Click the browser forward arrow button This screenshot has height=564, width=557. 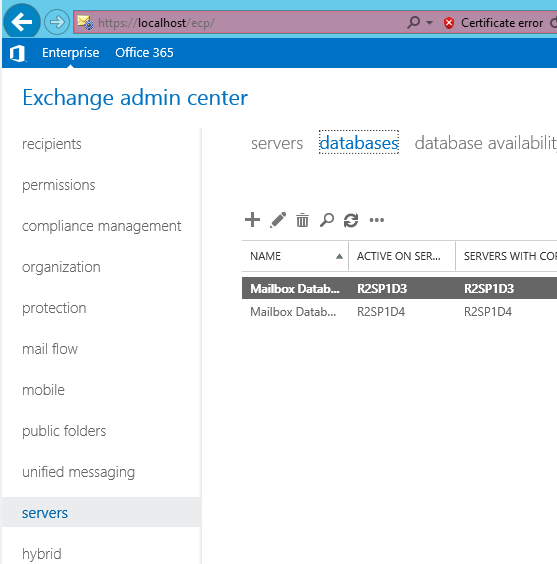57,22
